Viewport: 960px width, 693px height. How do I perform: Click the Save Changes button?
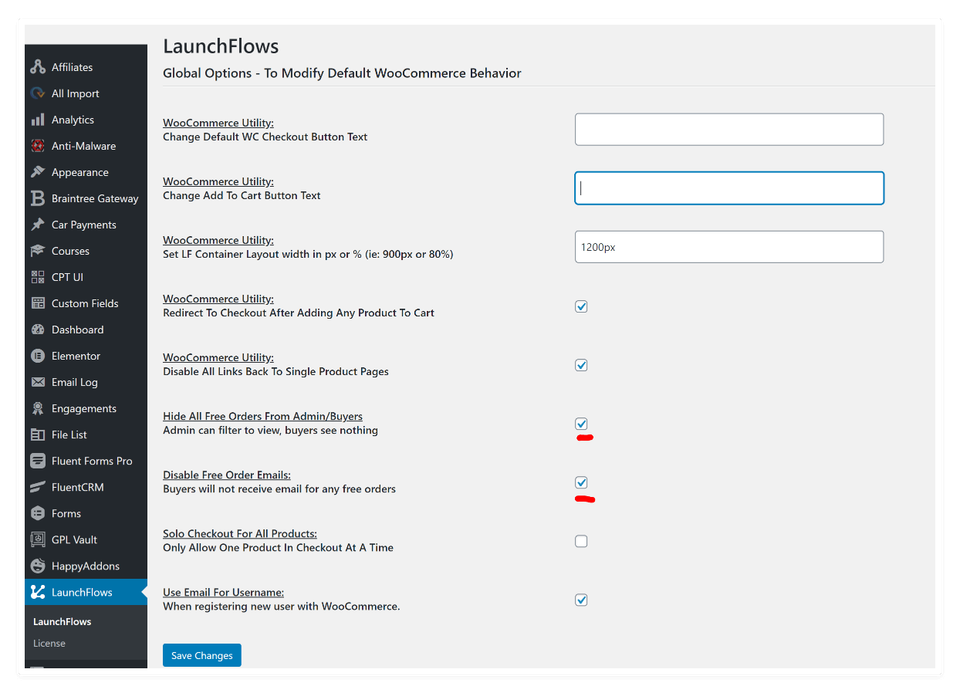point(201,655)
